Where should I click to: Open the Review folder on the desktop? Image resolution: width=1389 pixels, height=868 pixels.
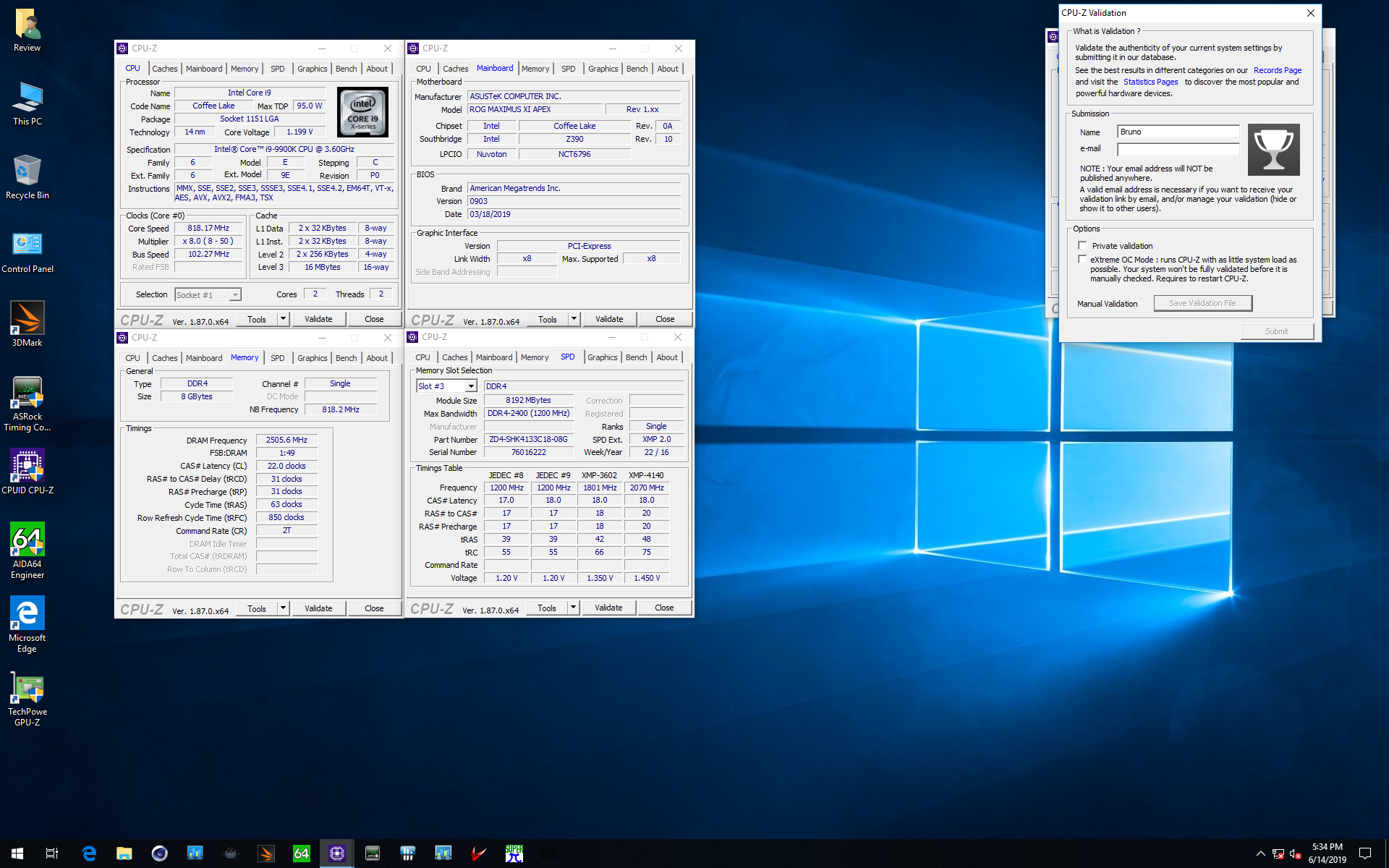27,30
